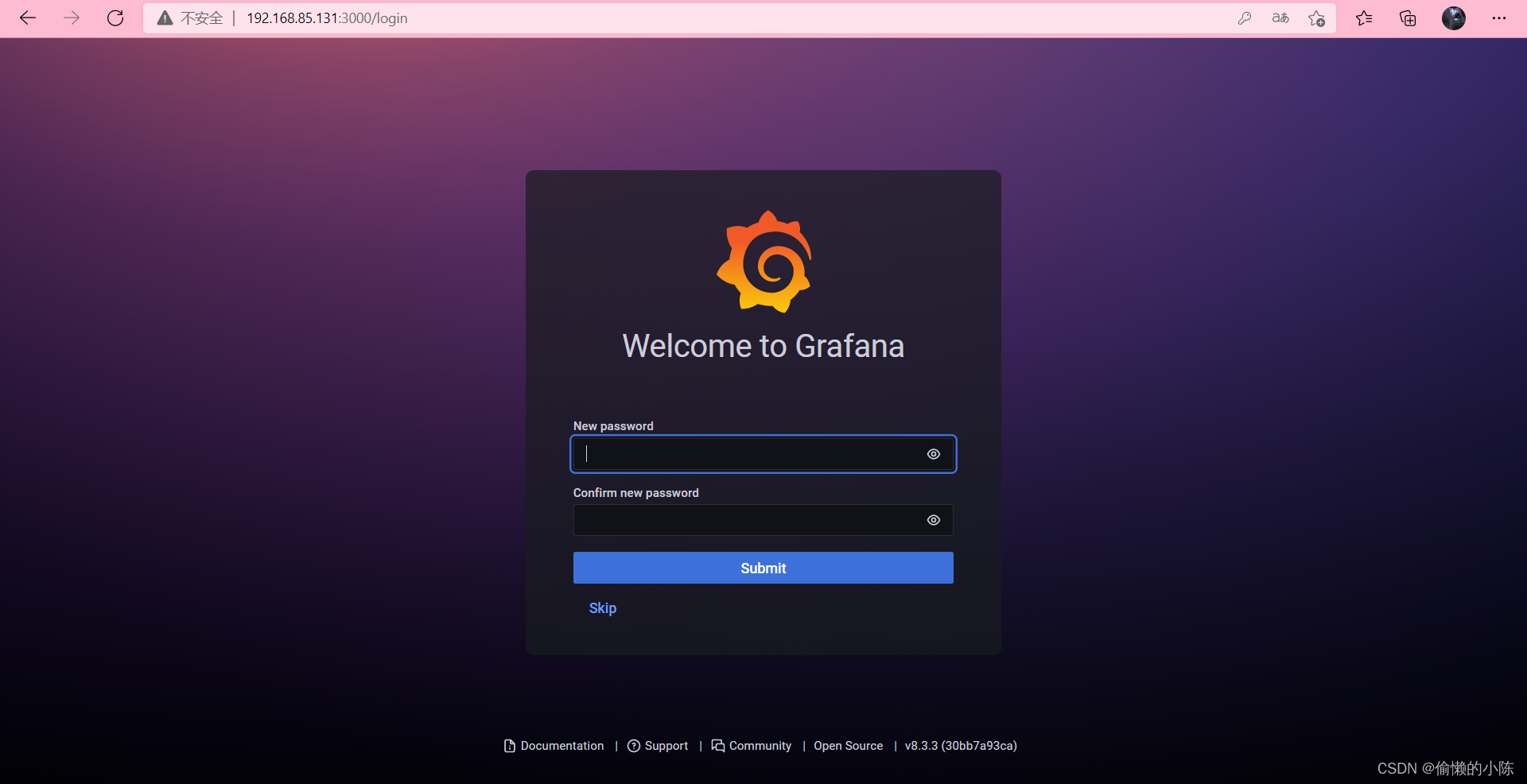
Task: Submit the new password
Action: click(763, 568)
